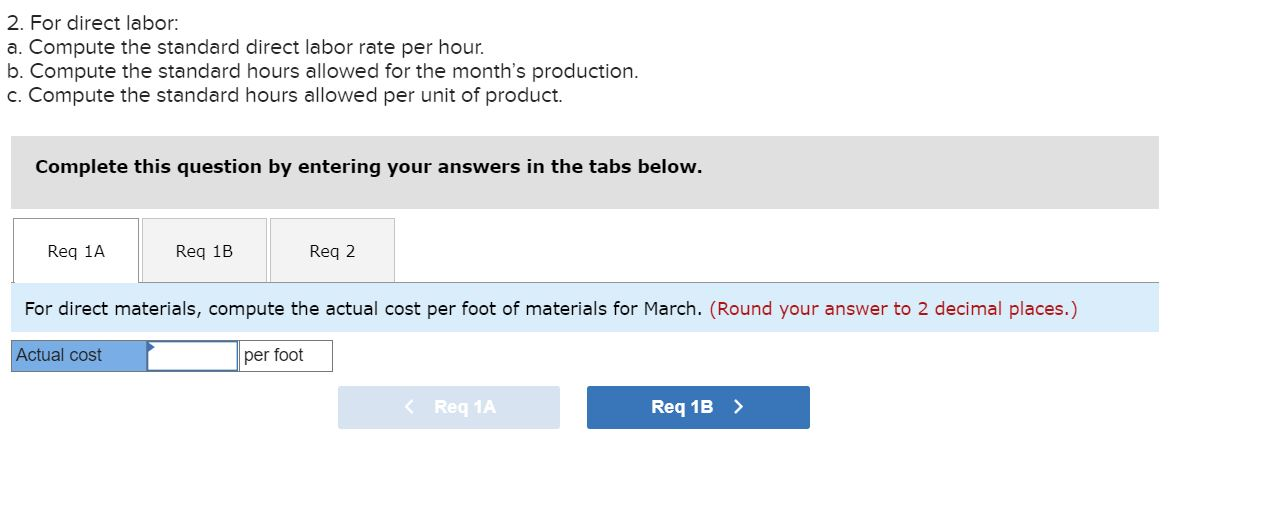Select the Req 2 tab

pos(332,251)
